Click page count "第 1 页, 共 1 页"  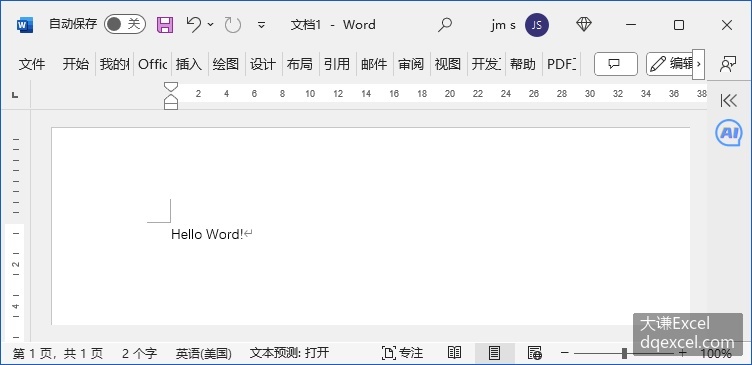(x=58, y=353)
